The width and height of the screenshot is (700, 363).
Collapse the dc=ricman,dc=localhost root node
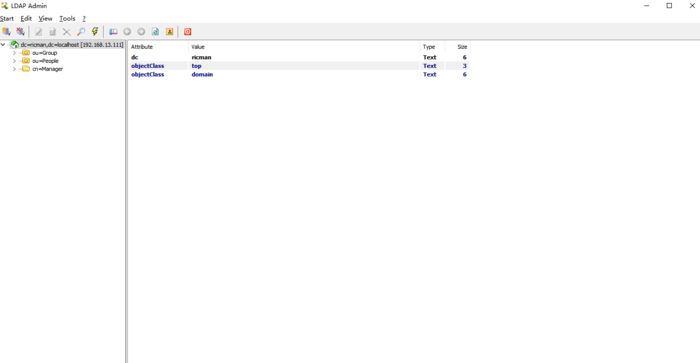pos(3,45)
